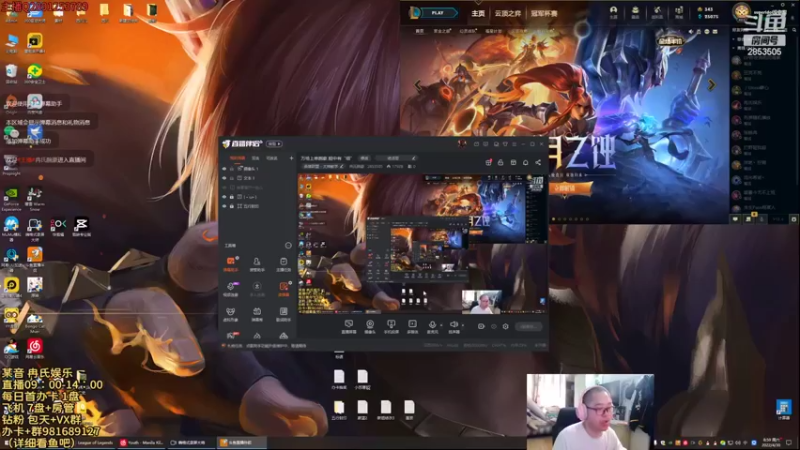The width and height of the screenshot is (800, 450).
Task: Switch to Youth - Media taskbar item
Action: click(x=141, y=442)
